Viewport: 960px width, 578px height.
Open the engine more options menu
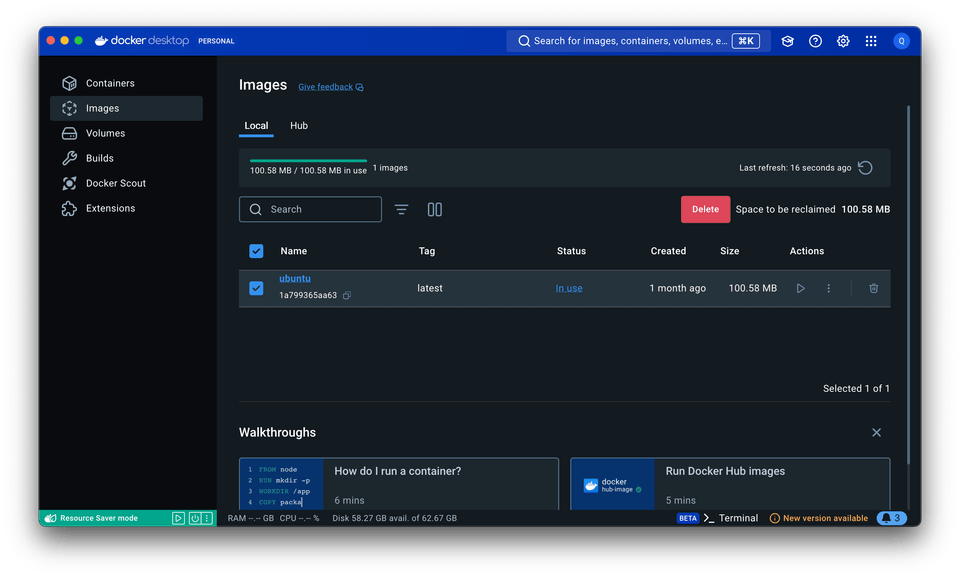click(x=208, y=518)
